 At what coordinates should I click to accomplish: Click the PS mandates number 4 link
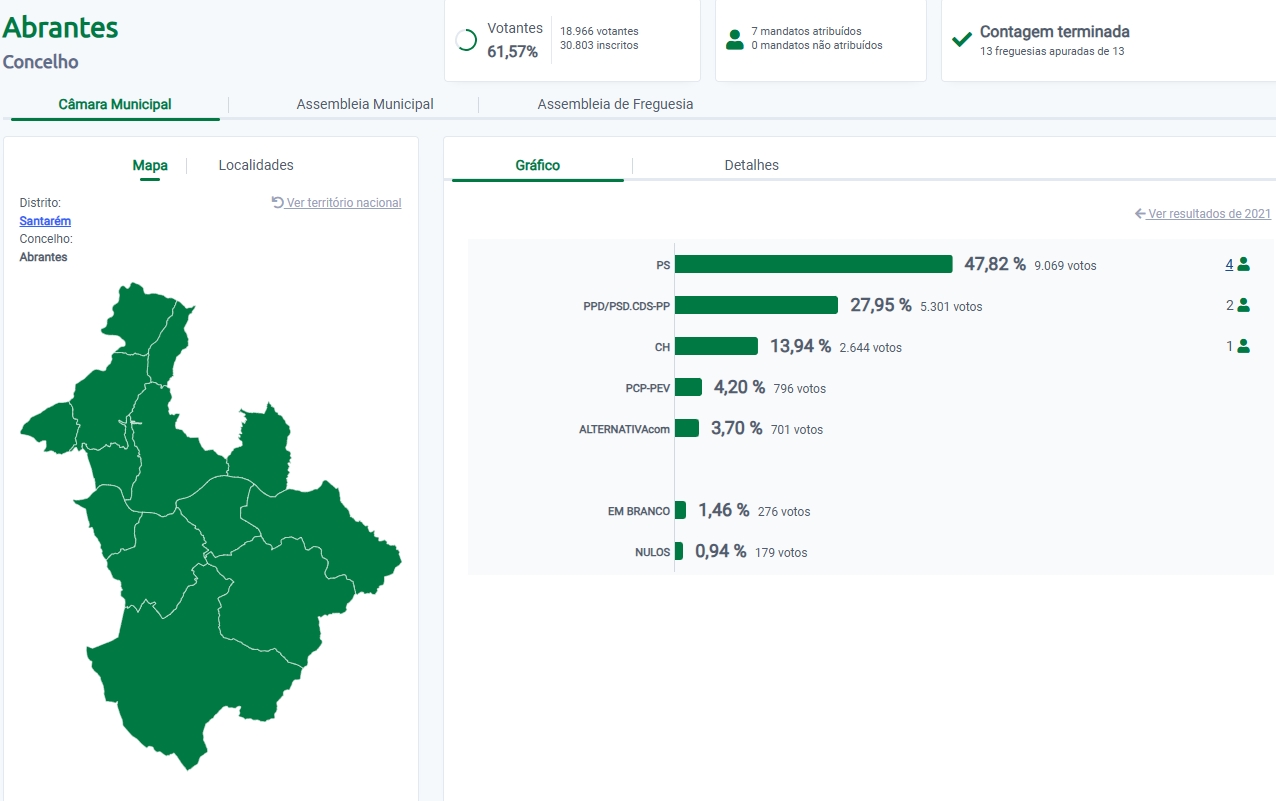1229,265
